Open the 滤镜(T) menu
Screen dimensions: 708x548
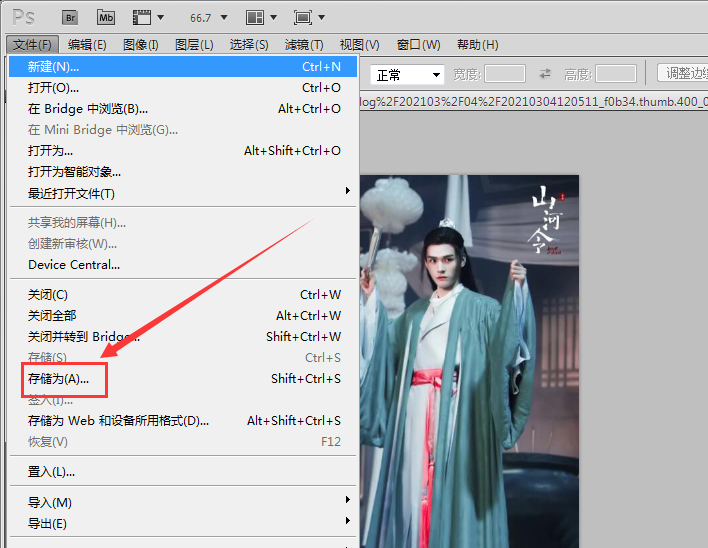(x=304, y=45)
